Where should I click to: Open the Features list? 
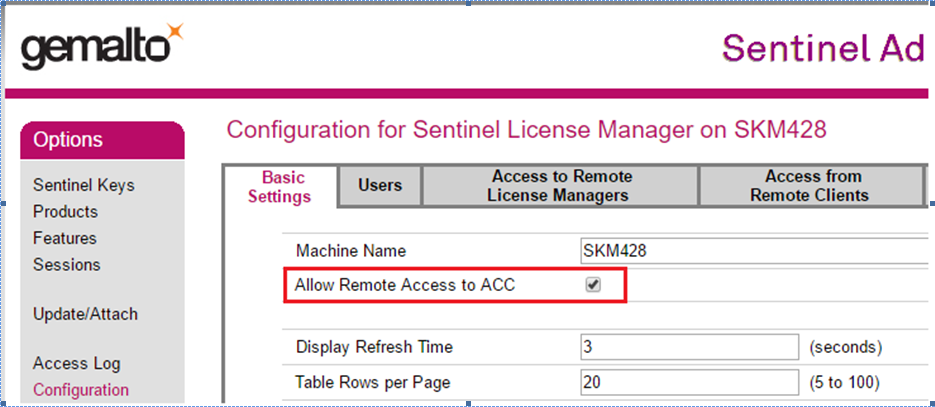(65, 238)
